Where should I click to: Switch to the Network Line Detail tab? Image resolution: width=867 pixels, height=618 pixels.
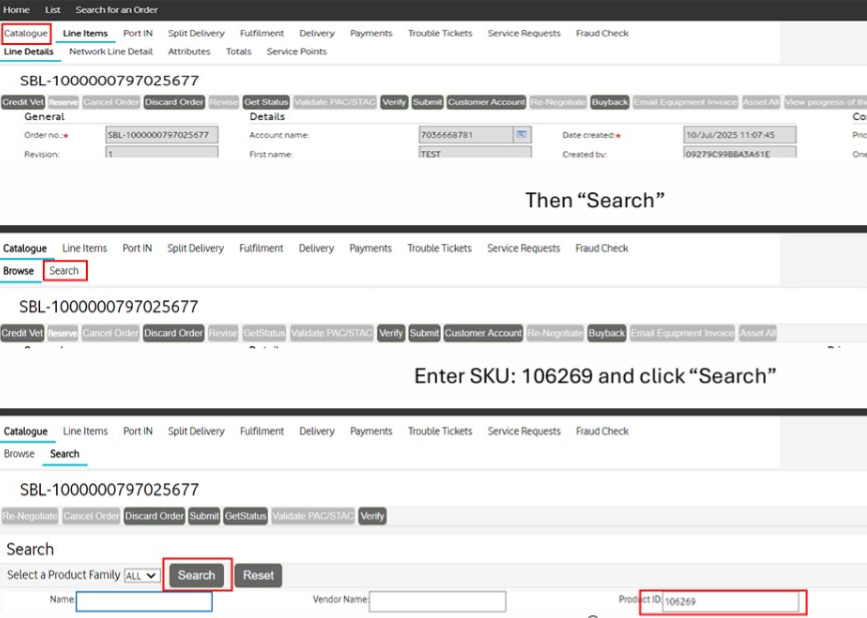point(111,51)
